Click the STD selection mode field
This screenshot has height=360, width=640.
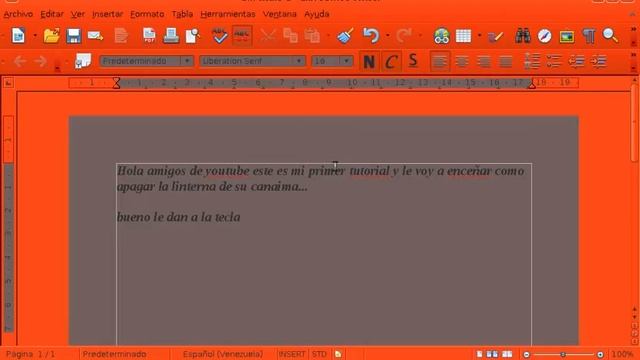tap(319, 354)
